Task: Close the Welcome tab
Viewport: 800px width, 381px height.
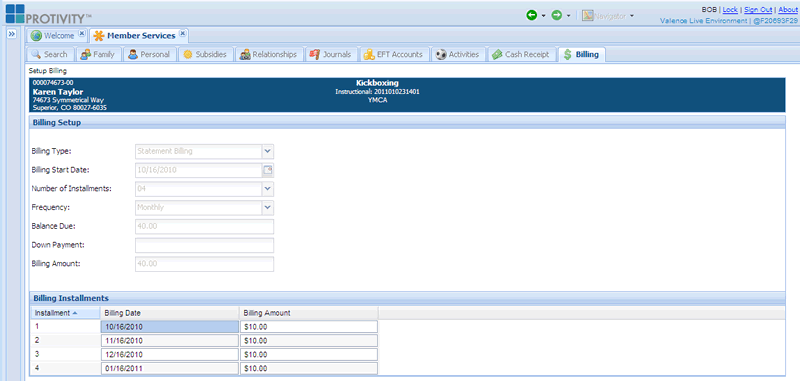Action: pos(82,35)
